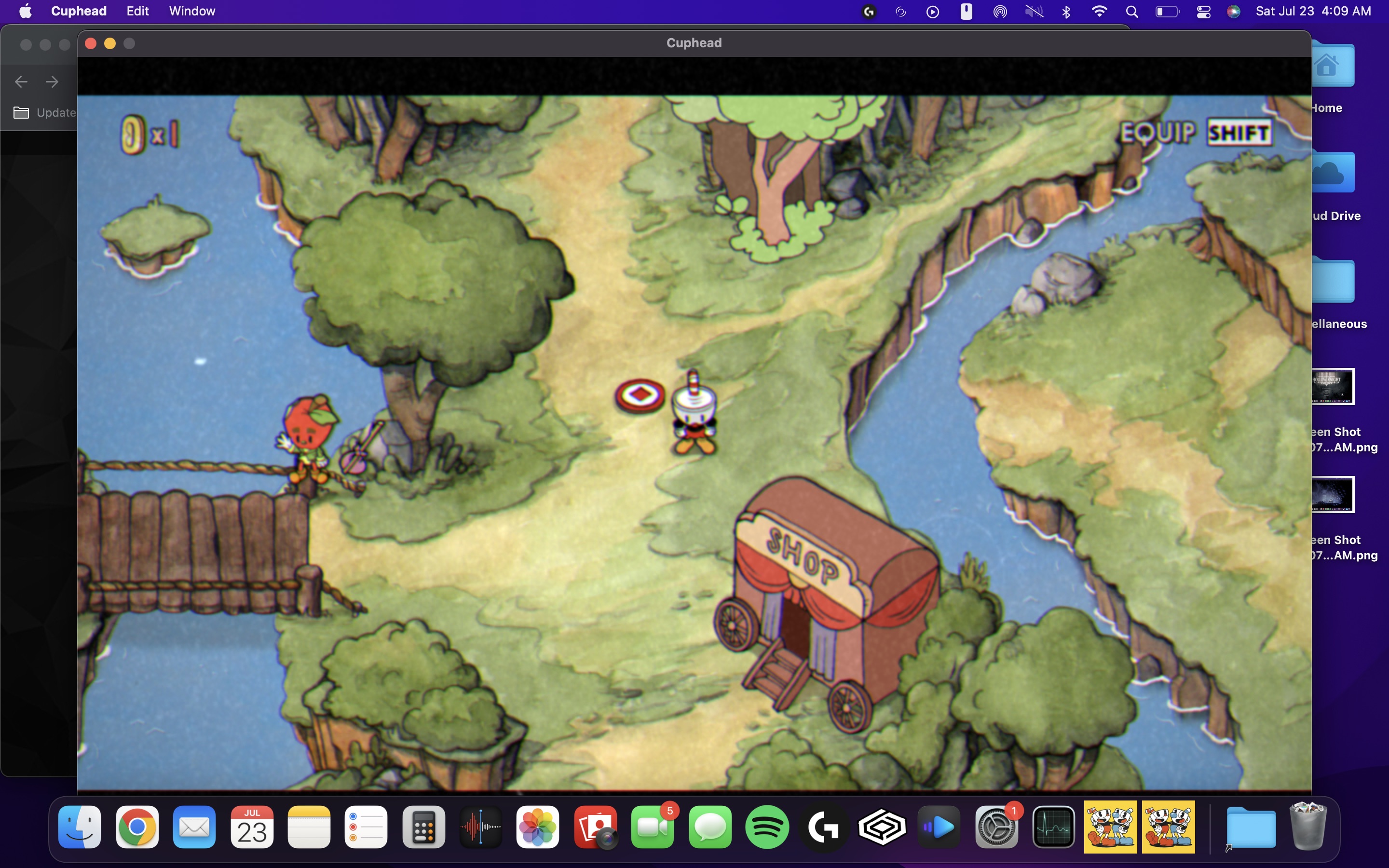Screen dimensions: 1389x868
Task: Activate Siri from the menu bar
Action: [1233, 12]
